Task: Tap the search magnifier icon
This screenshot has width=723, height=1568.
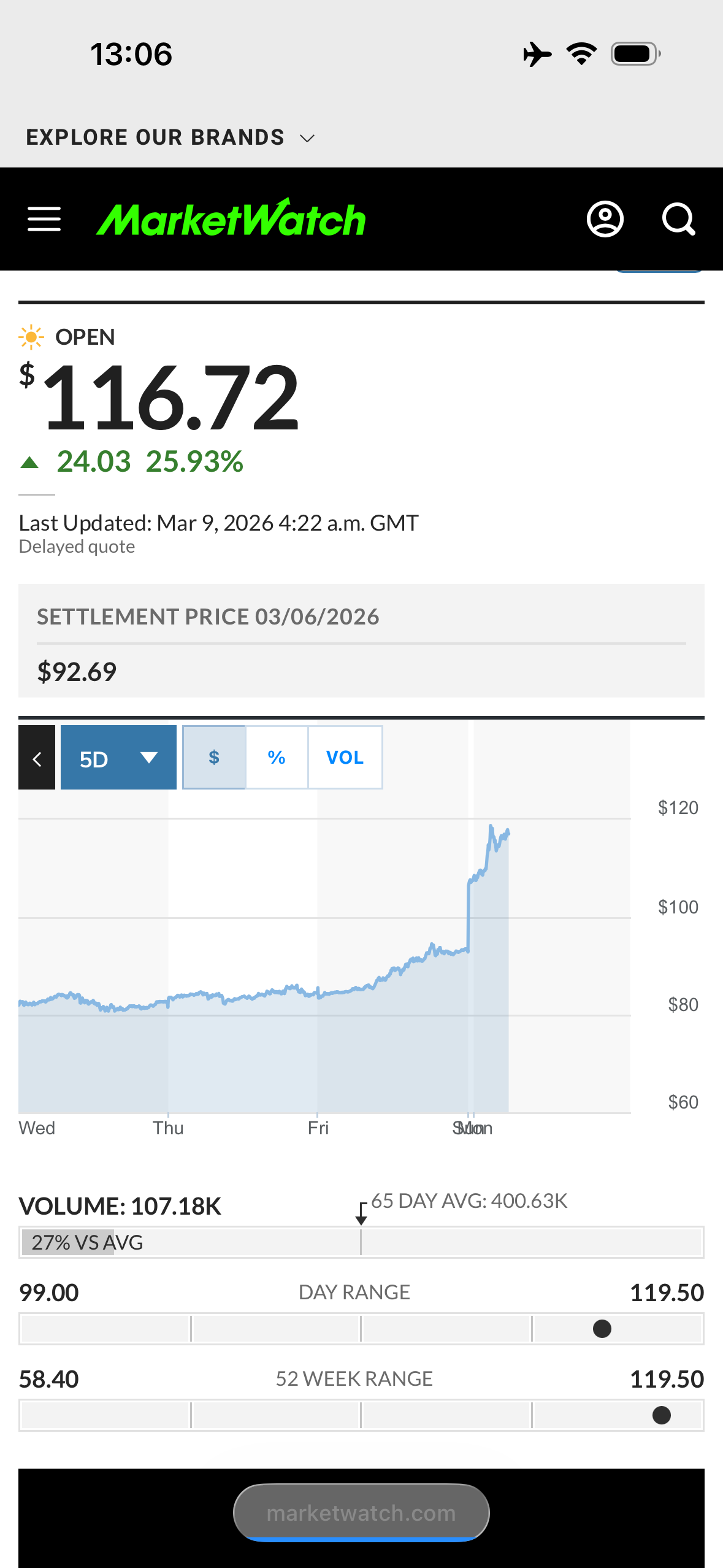Action: [678, 219]
